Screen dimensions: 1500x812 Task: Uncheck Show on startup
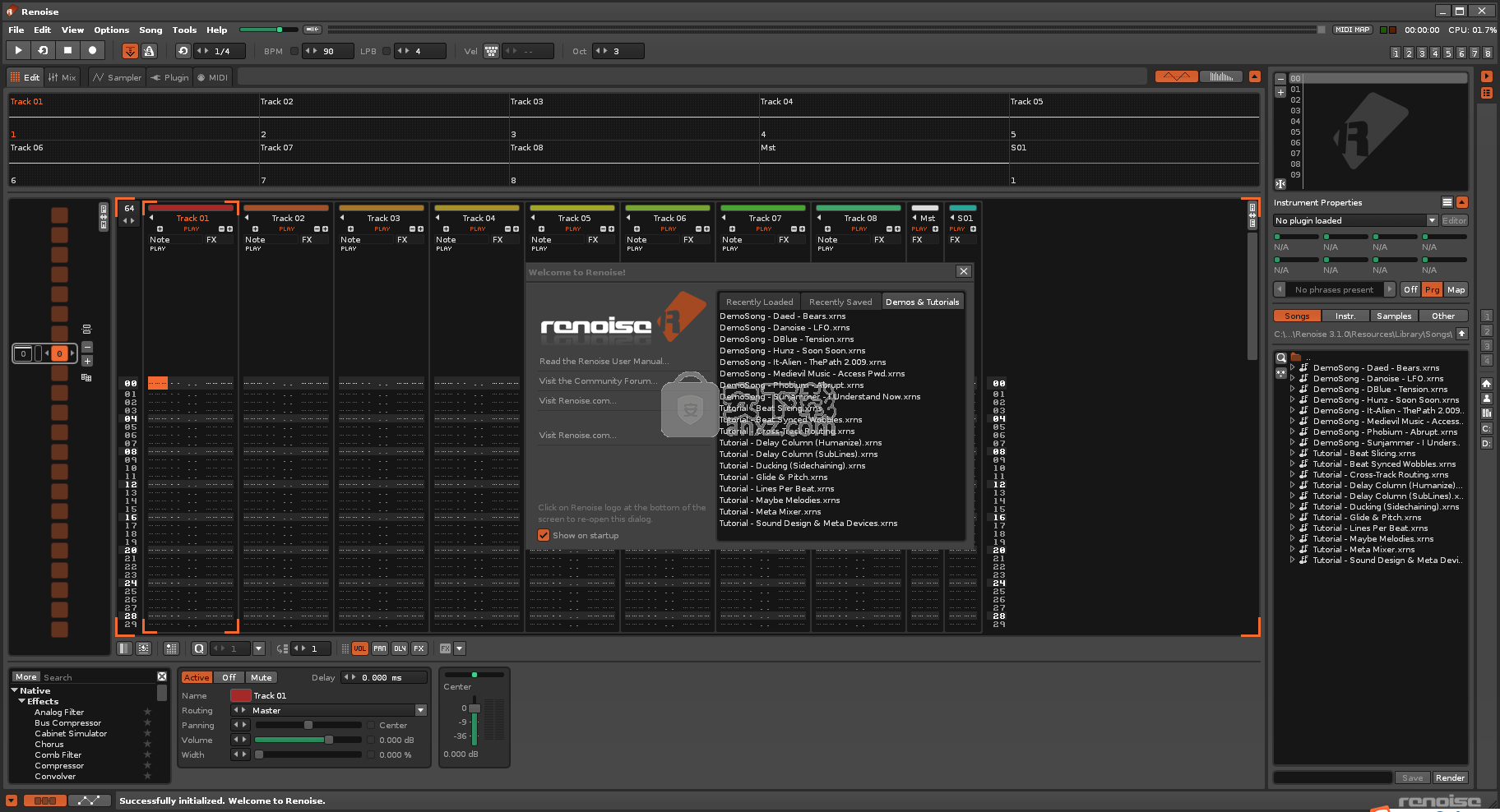(x=544, y=535)
